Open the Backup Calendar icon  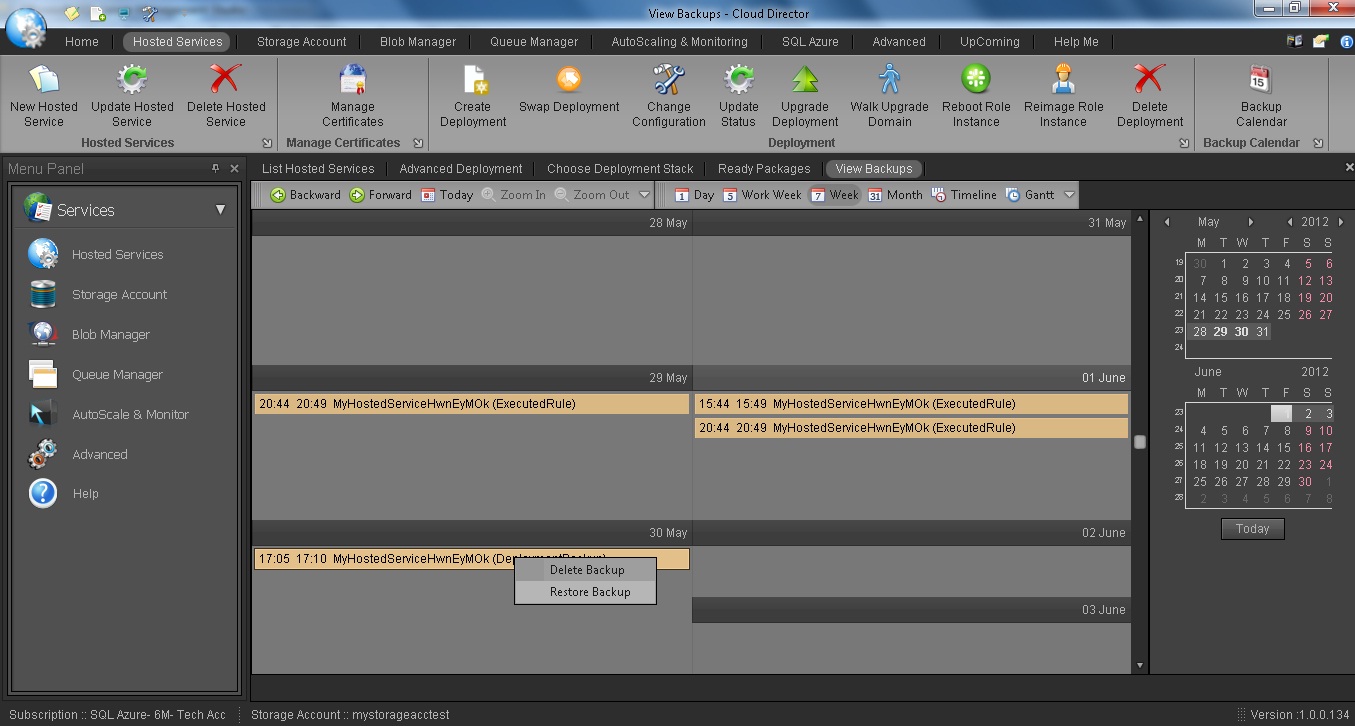coord(1260,80)
